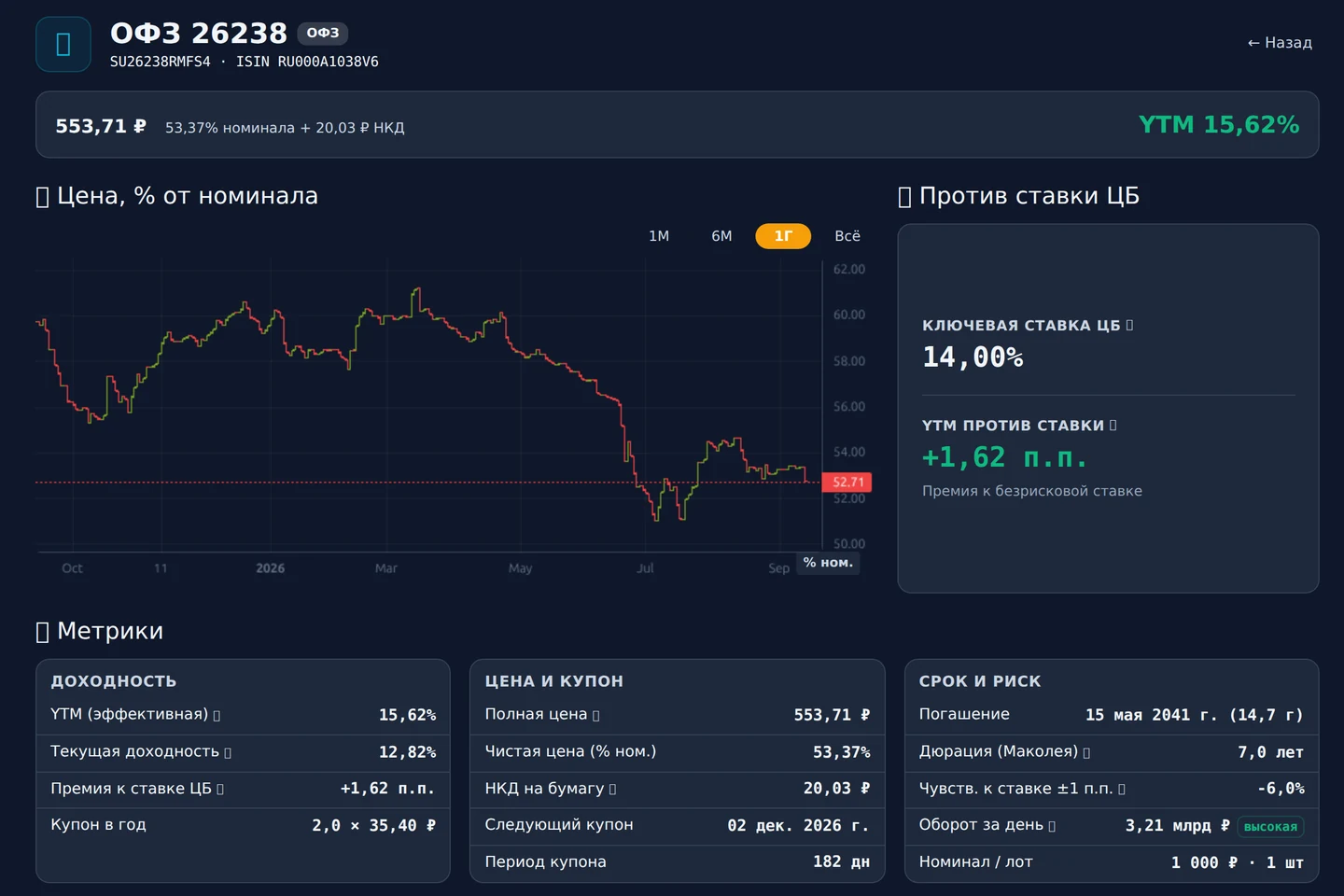This screenshot has height=896, width=1344.
Task: Click value '12,82%' in Текущая доходность row
Action: point(407,752)
